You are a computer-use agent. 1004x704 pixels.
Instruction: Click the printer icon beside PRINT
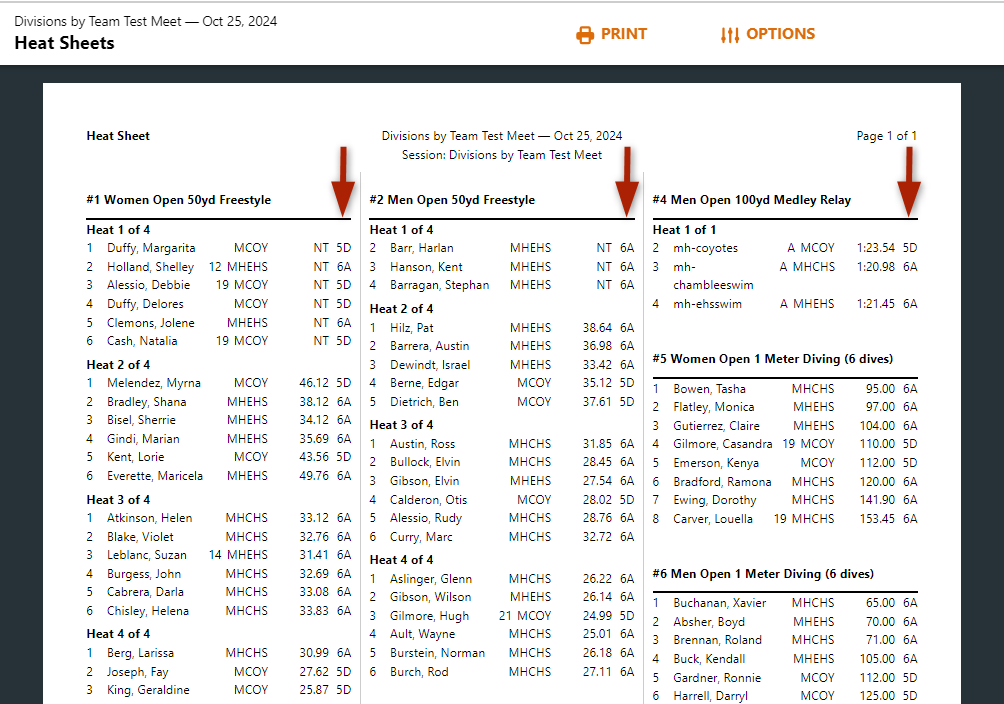[x=585, y=35]
